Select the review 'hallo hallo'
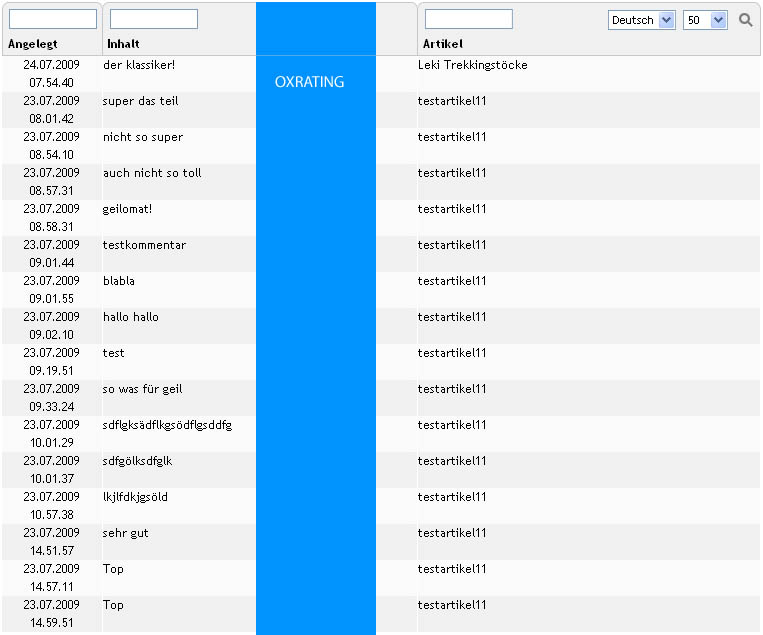The image size is (763, 635). click(x=130, y=317)
